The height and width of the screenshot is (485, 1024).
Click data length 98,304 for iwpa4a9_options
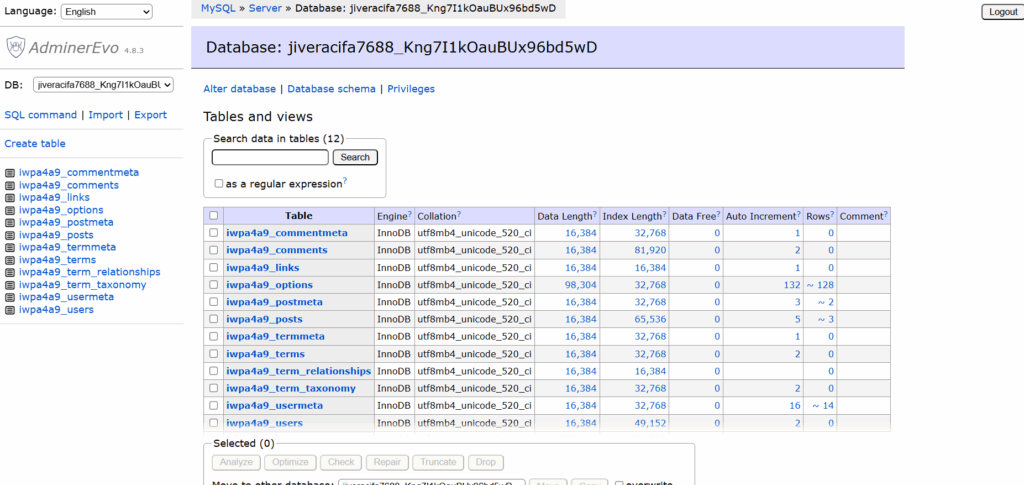[x=581, y=285]
